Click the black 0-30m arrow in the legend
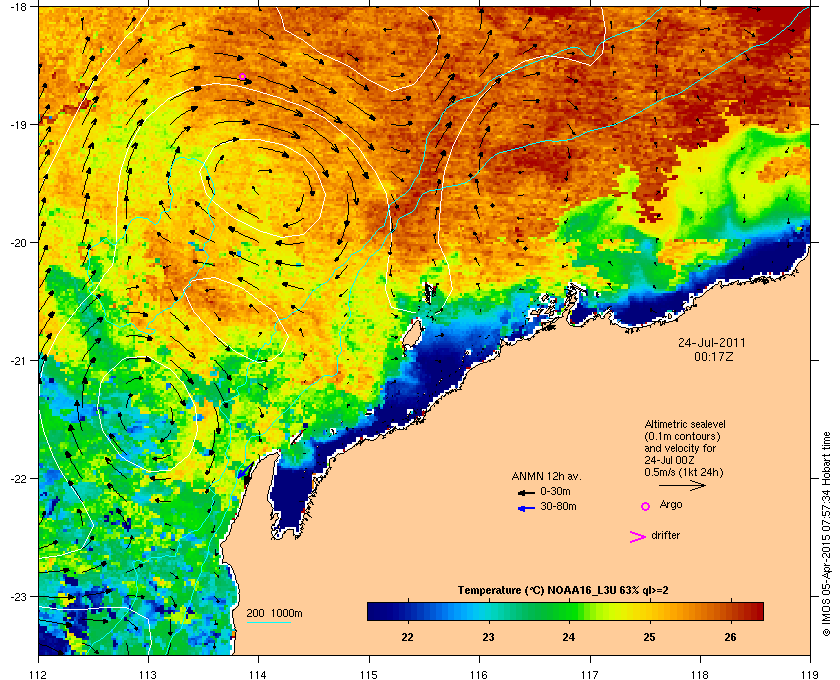This screenshot has height=680, width=840. click(526, 492)
